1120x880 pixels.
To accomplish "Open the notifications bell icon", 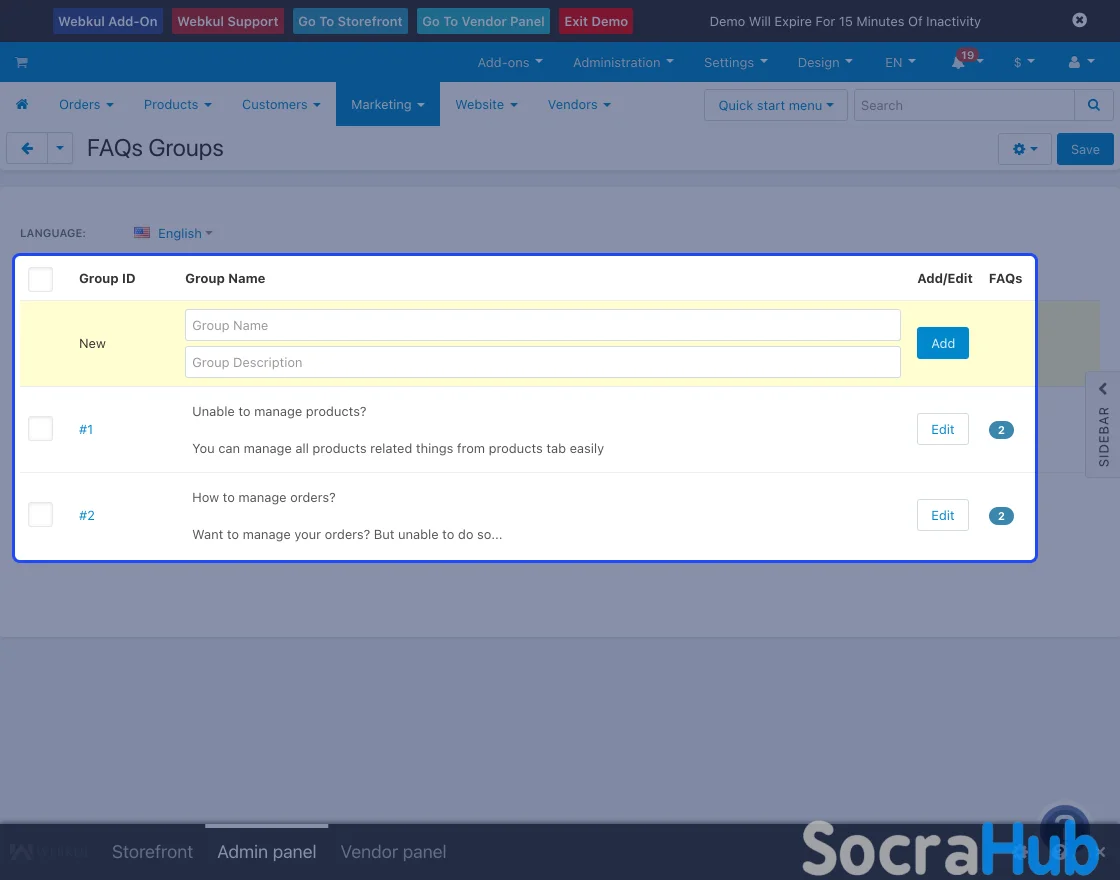I will coord(959,62).
